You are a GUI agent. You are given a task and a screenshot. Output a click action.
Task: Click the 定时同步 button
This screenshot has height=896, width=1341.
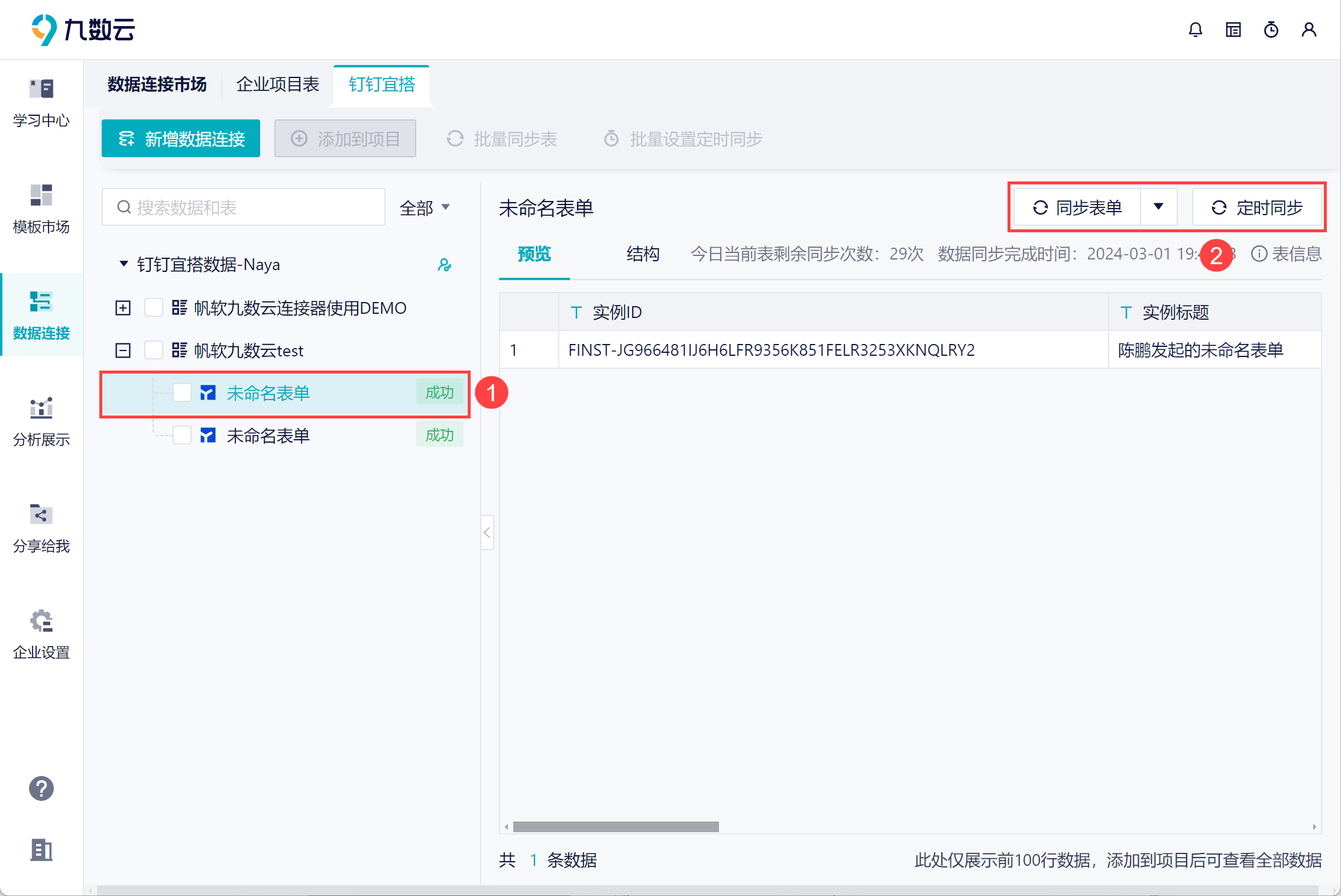coord(1257,207)
